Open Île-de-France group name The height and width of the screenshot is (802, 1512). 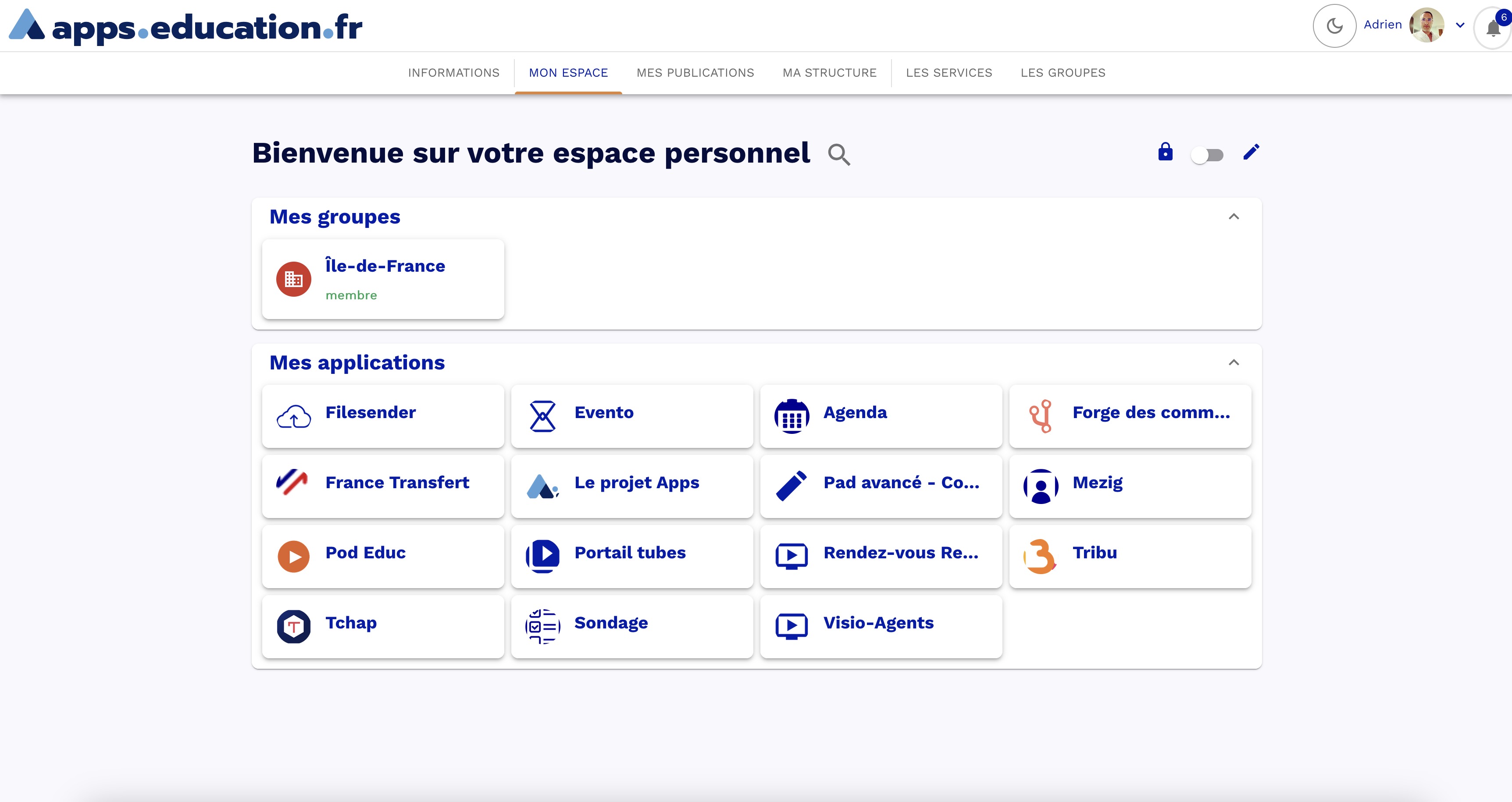pos(385,266)
